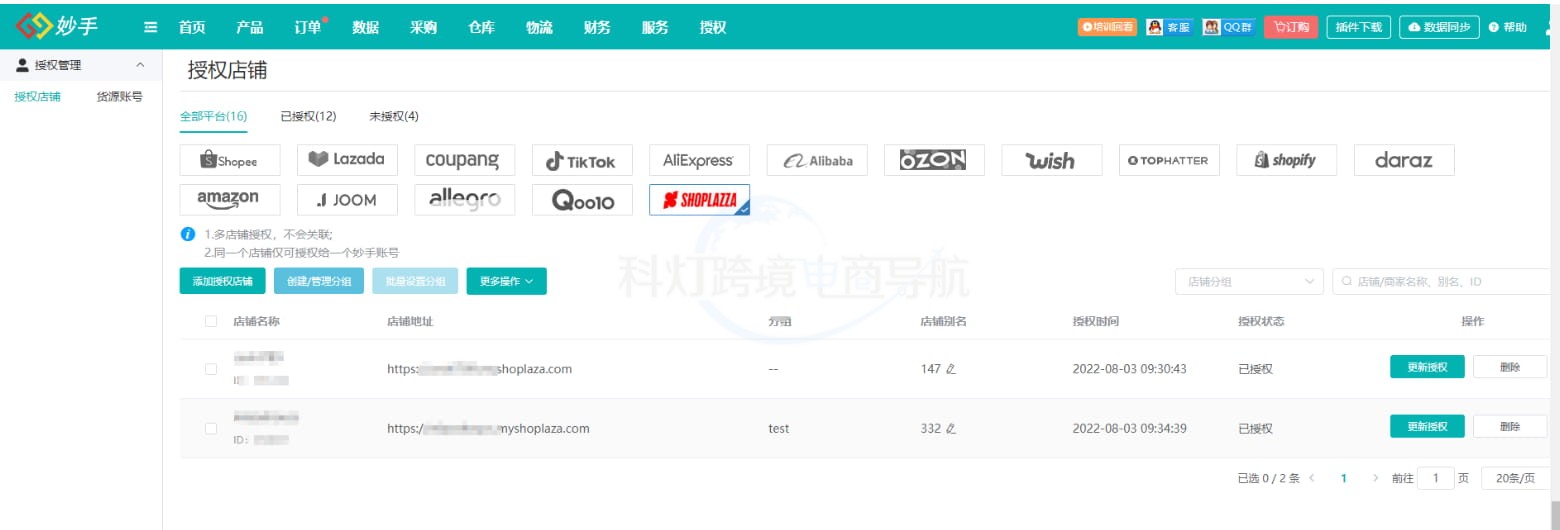
Task: Select the Lazada platform logo
Action: pos(347,160)
